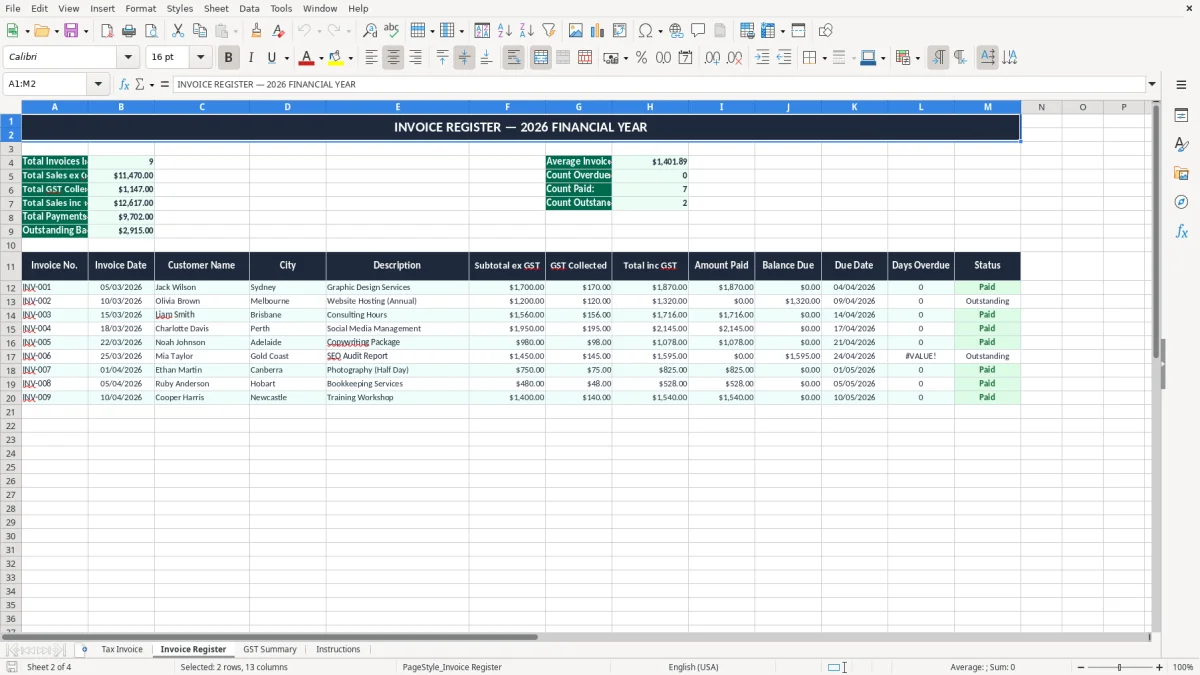
Task: Open the Sheet menu
Action: [x=216, y=8]
